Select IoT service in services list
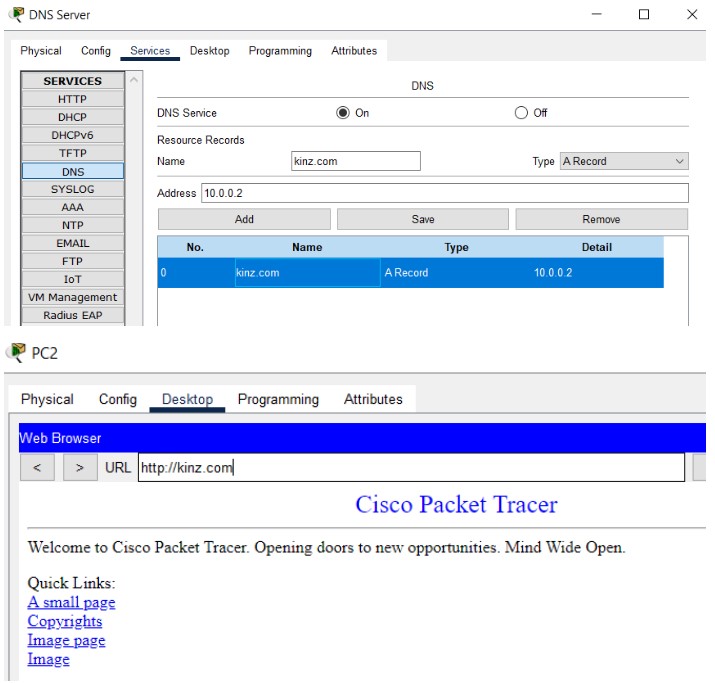 point(73,279)
